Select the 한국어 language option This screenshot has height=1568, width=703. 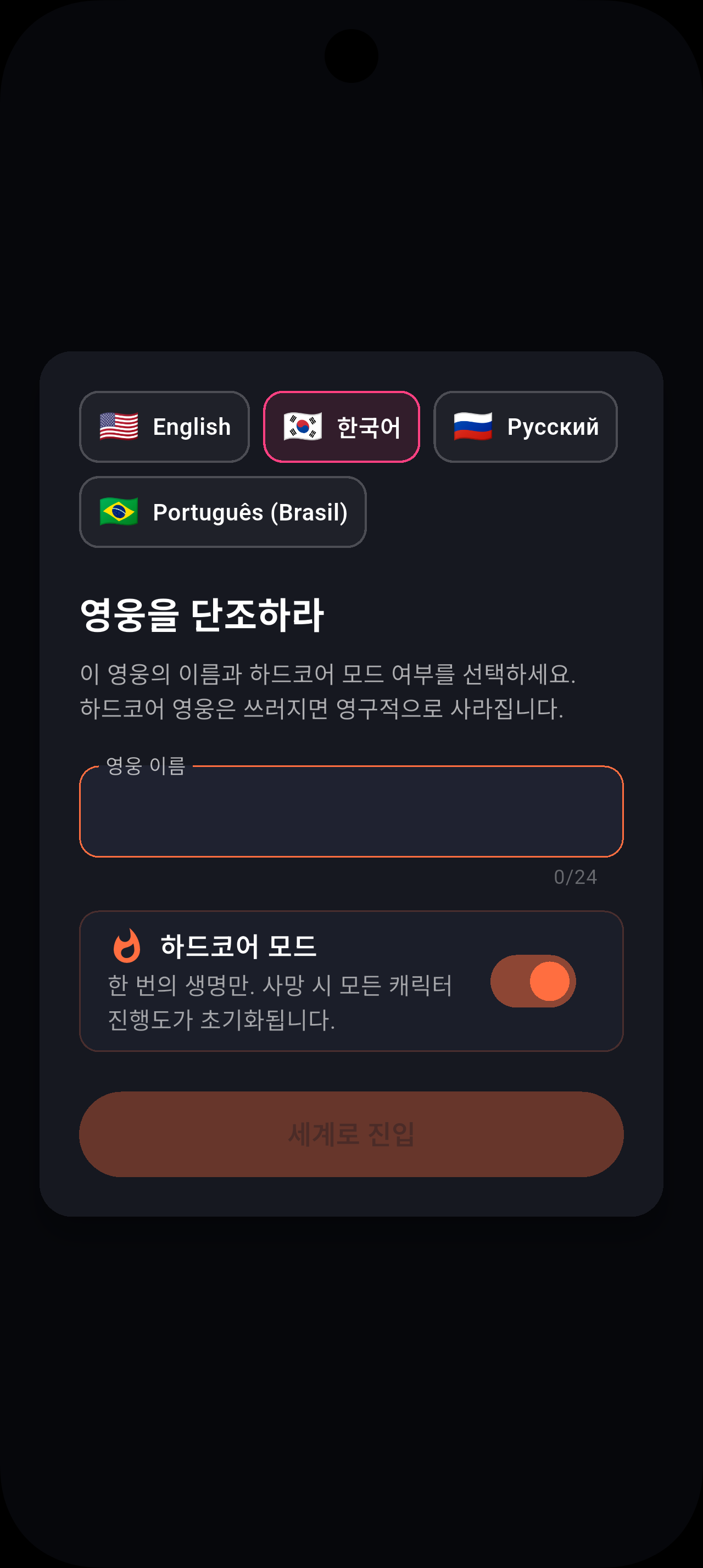[342, 427]
